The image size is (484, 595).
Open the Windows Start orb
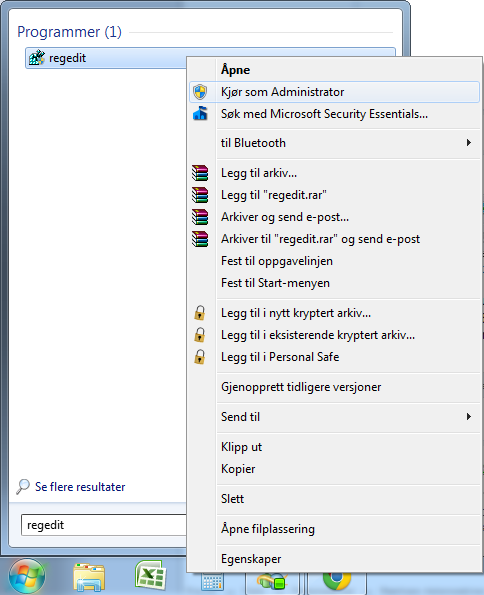click(27, 576)
